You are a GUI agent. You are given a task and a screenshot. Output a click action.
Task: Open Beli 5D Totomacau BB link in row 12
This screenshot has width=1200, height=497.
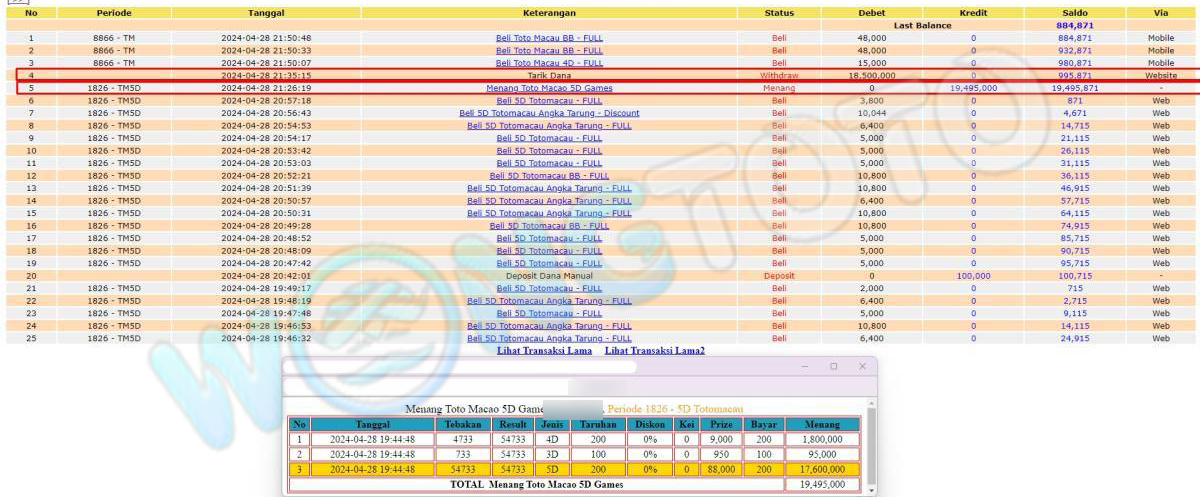tap(549, 176)
